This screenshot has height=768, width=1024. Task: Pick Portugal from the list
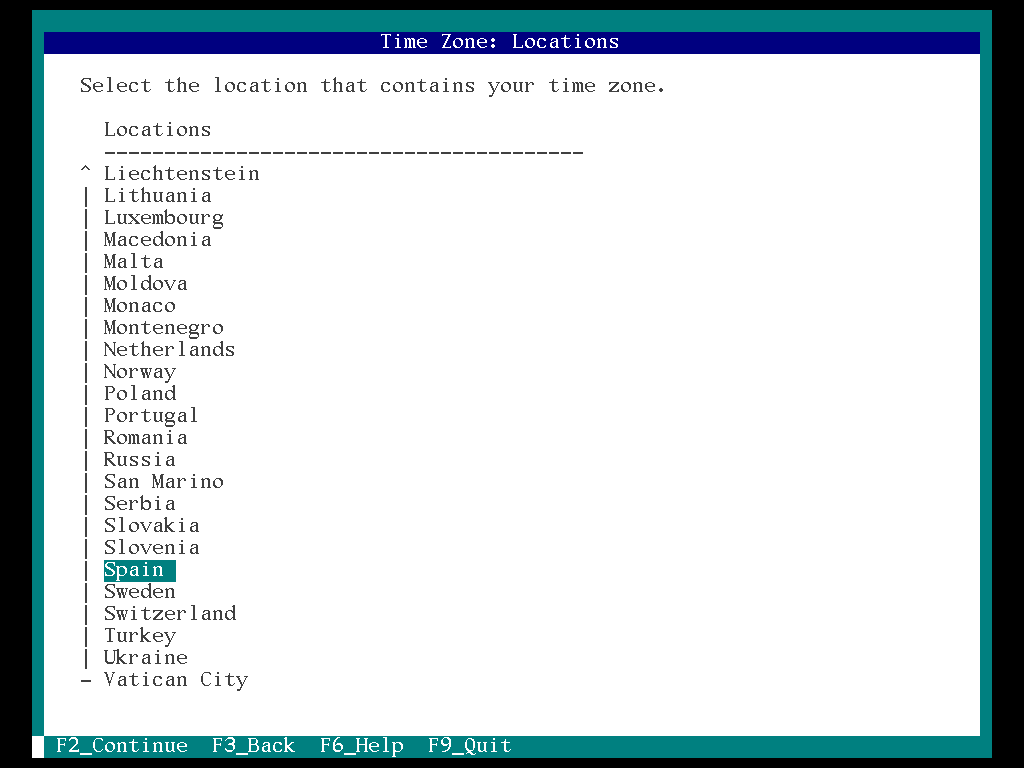coord(151,416)
